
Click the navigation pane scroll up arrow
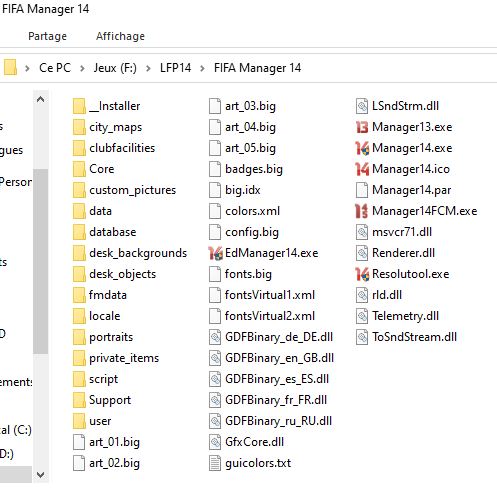[41, 99]
